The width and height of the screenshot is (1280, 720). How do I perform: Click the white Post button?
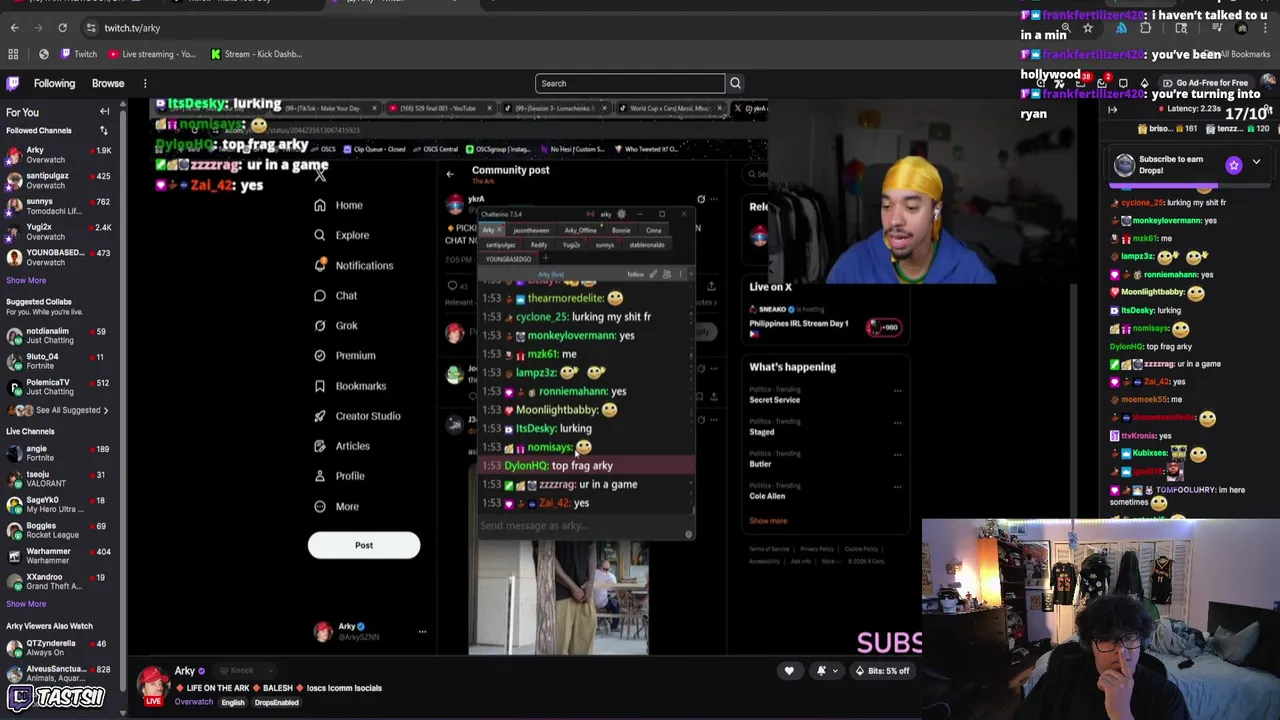coord(364,545)
